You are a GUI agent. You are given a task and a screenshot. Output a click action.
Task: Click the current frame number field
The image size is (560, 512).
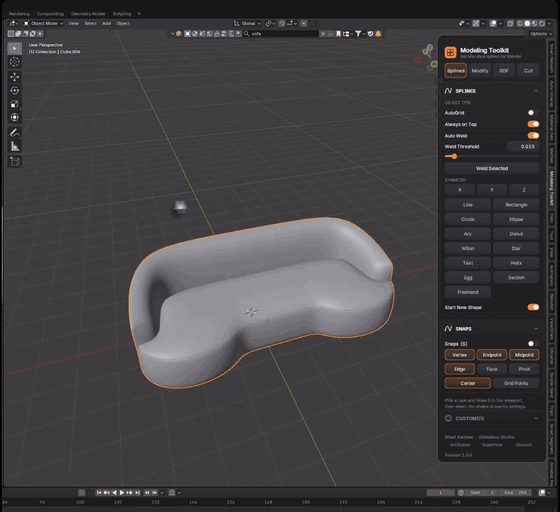pyautogui.click(x=441, y=493)
